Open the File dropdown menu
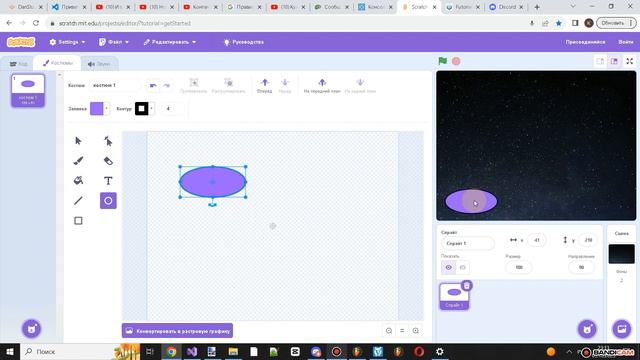640x360 pixels. [114, 42]
